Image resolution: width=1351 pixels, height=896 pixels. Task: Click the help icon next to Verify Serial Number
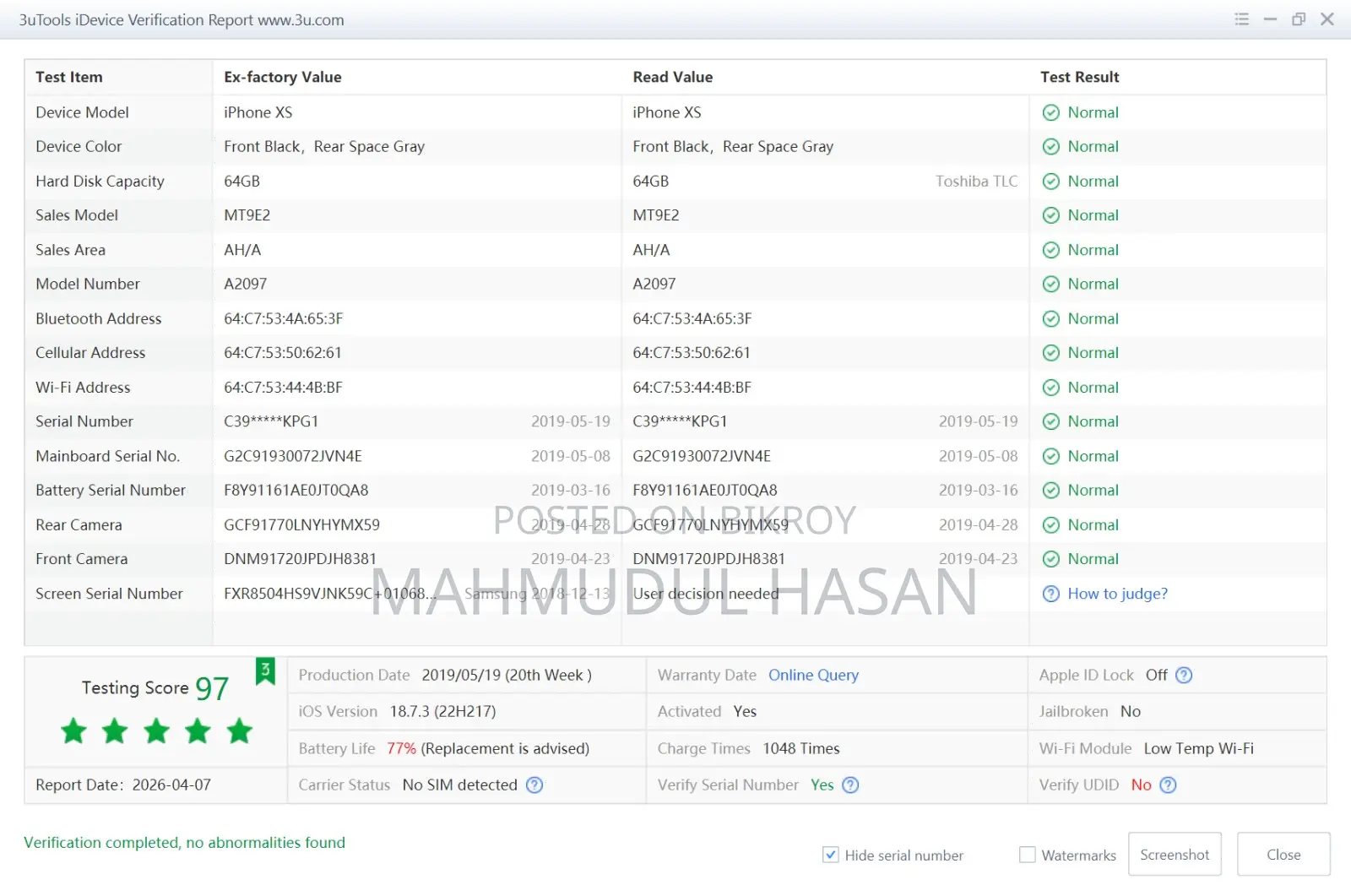pos(850,785)
